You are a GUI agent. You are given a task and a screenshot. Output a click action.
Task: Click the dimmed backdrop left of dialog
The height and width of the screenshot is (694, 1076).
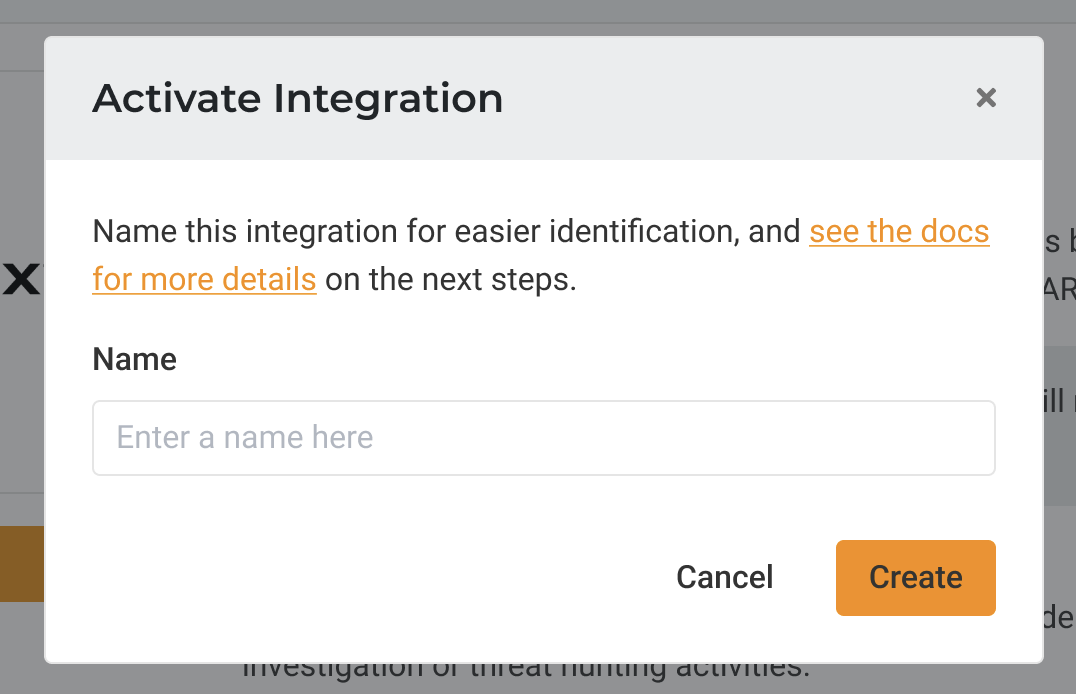tap(21, 400)
